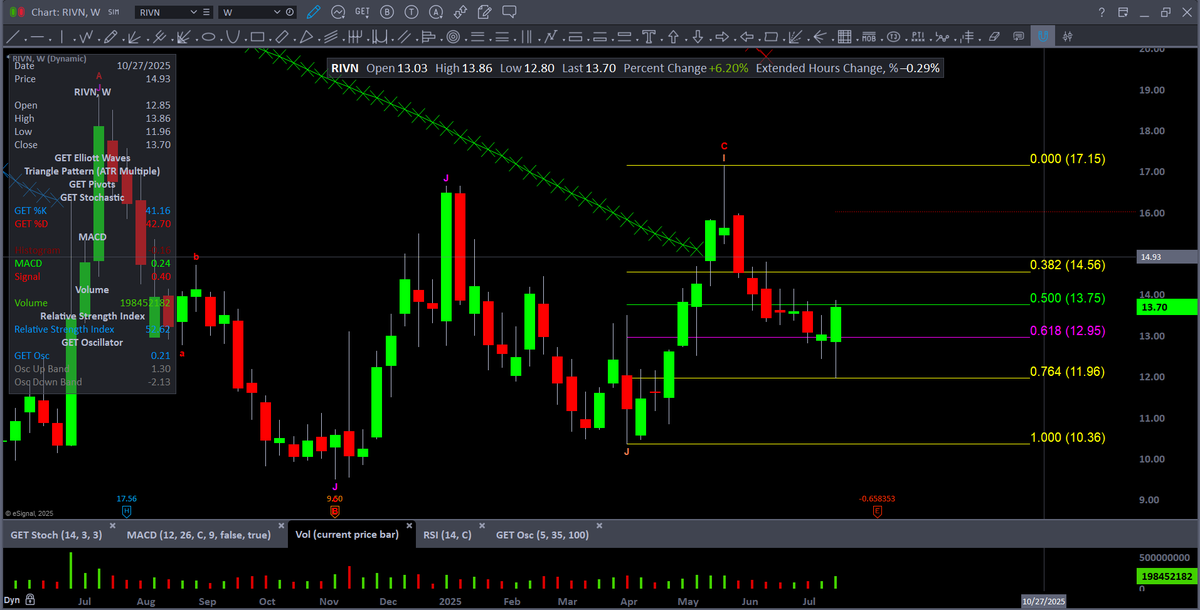The image size is (1200, 610).
Task: Select the grid table tool
Action: (x=844, y=37)
